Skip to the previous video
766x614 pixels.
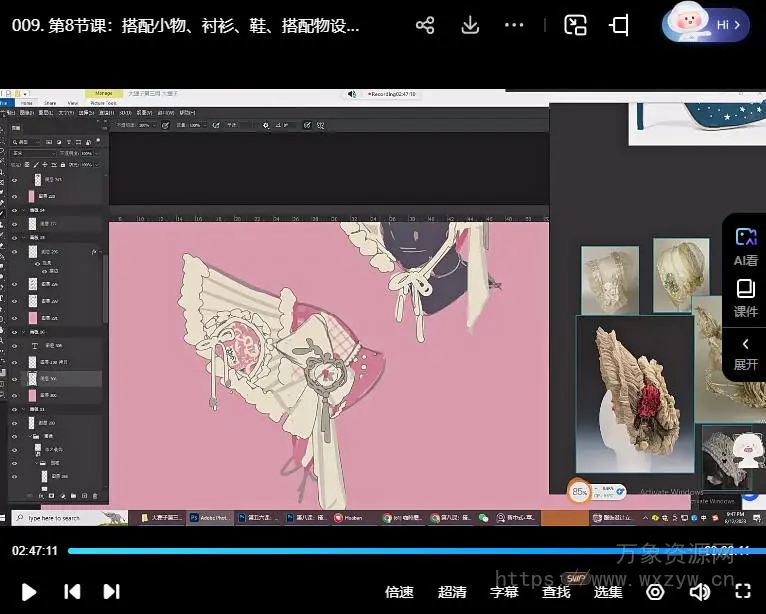[x=72, y=591]
